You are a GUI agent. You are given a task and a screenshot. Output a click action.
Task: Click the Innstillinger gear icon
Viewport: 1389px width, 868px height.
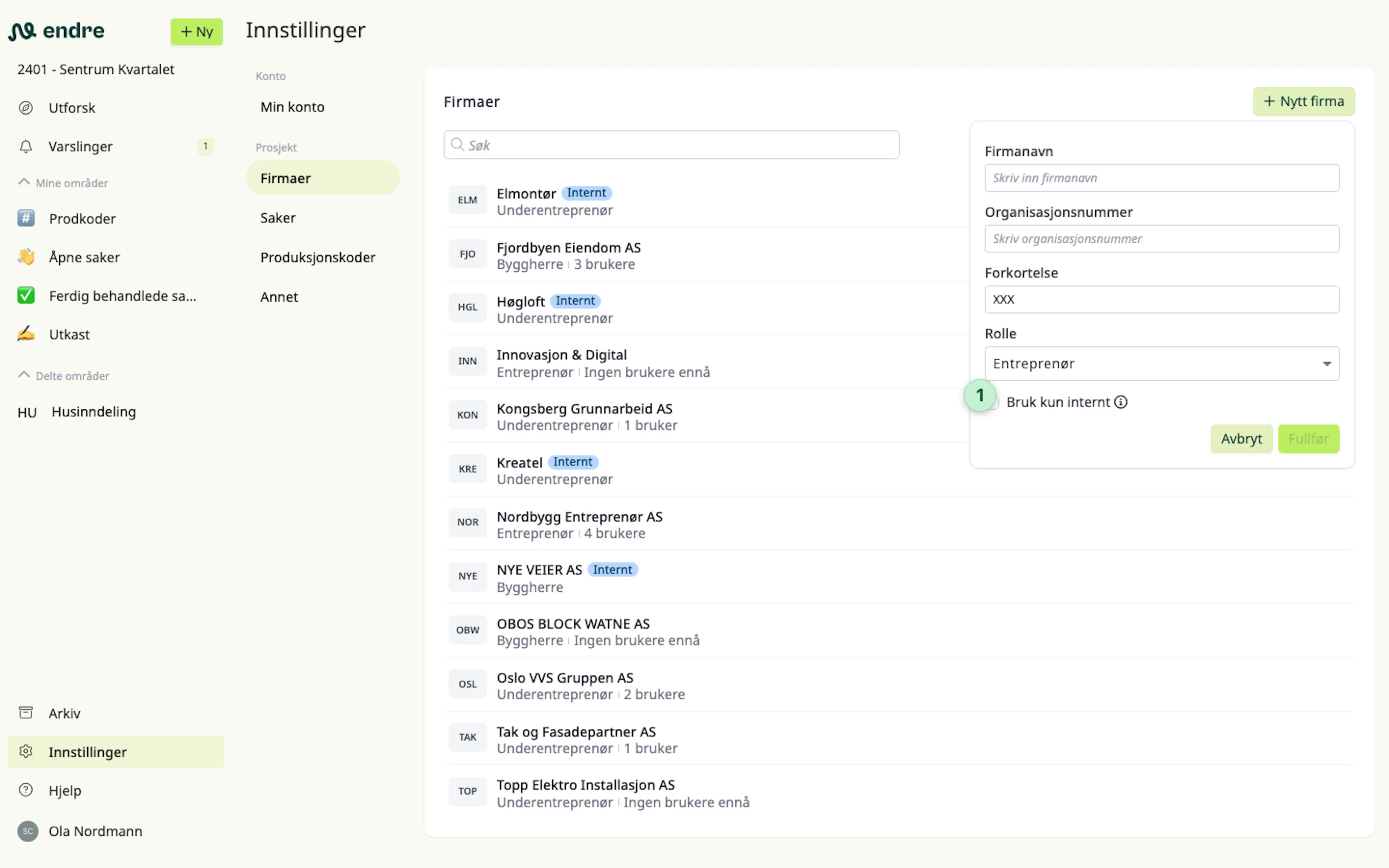click(26, 752)
